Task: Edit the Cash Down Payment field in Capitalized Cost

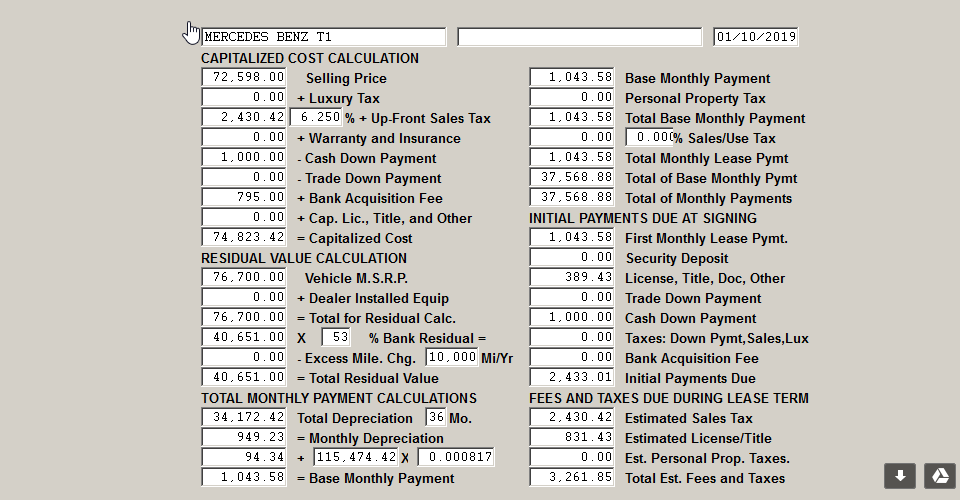Action: click(244, 157)
